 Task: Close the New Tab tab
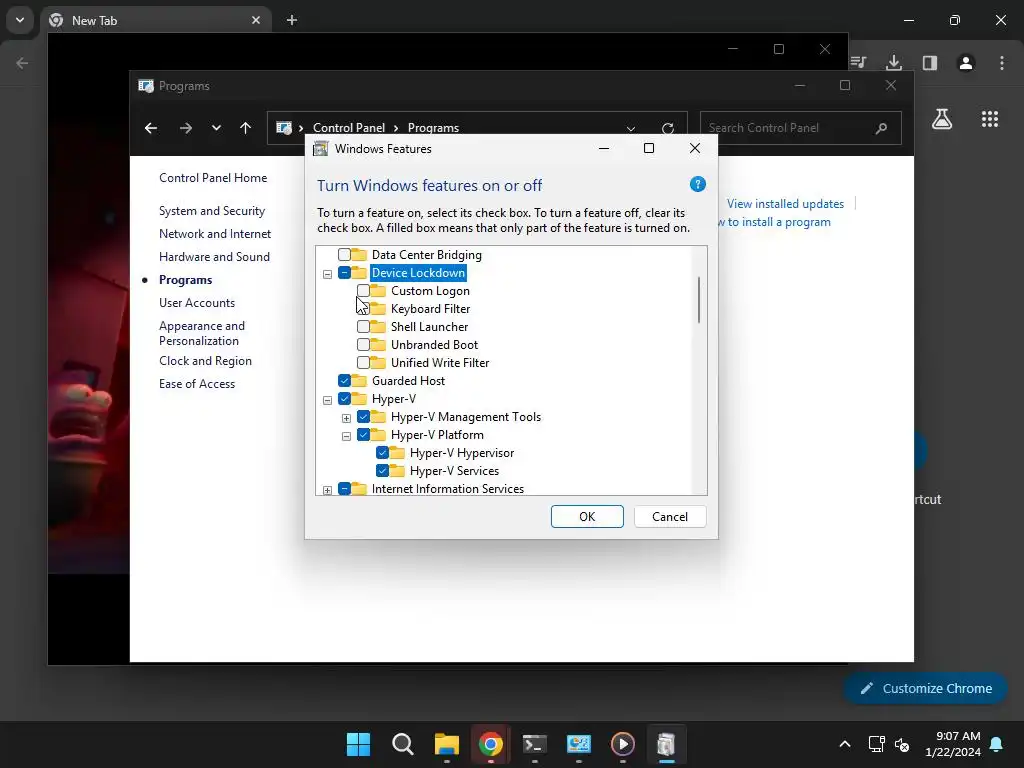[256, 20]
